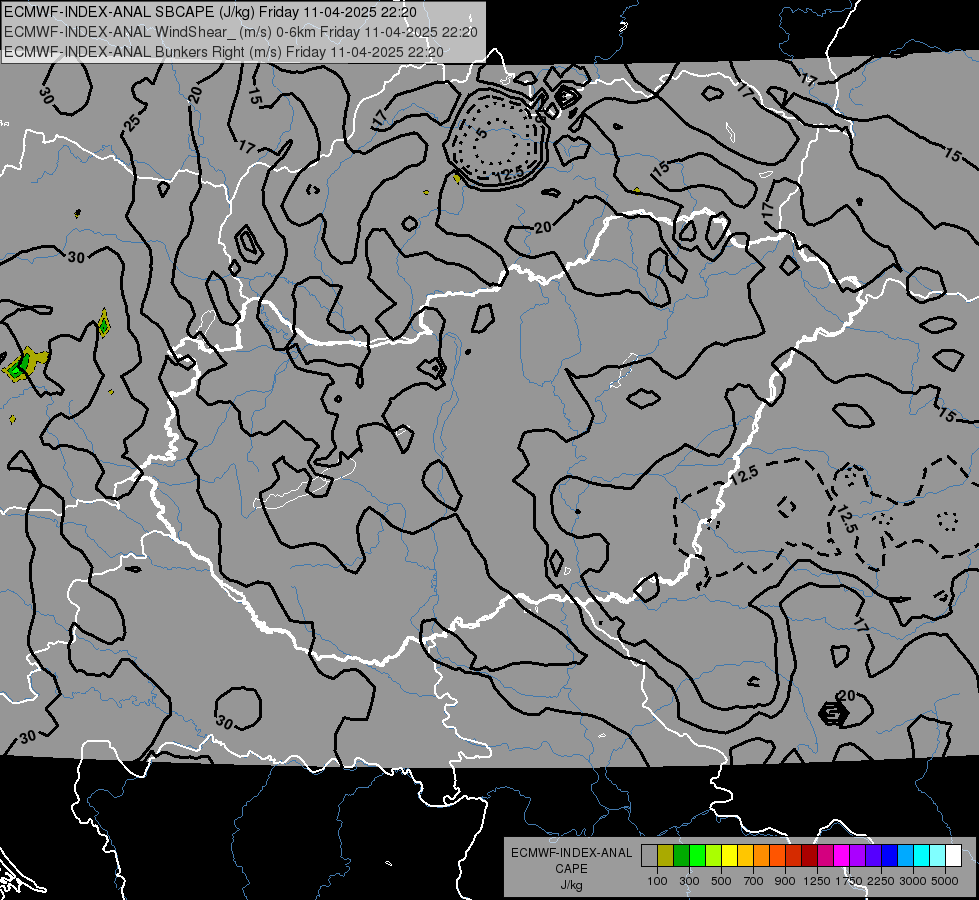Select the purple swatch right of 1750
Screen dimensions: 979x900
pos(857,856)
